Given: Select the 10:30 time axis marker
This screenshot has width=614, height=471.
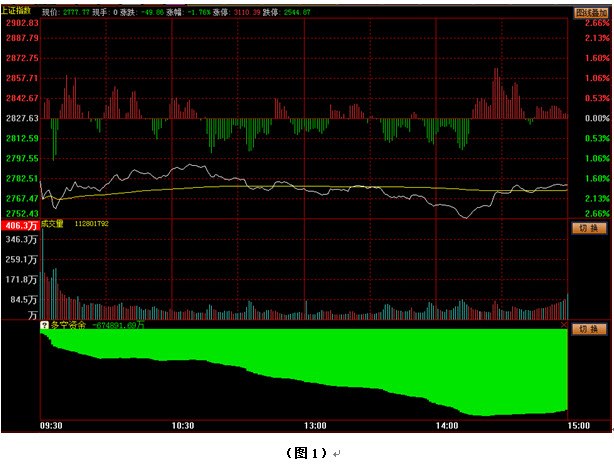Looking at the screenshot, I should point(182,425).
